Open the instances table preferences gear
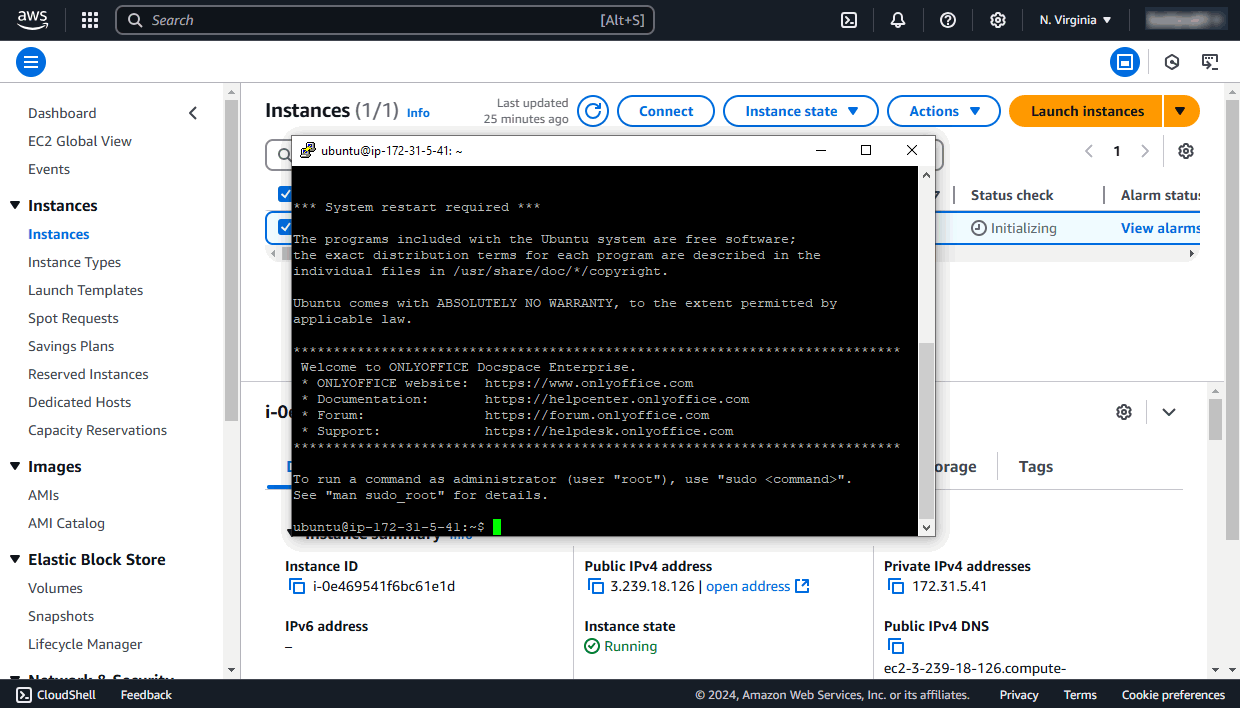The width and height of the screenshot is (1240, 708). [x=1185, y=151]
